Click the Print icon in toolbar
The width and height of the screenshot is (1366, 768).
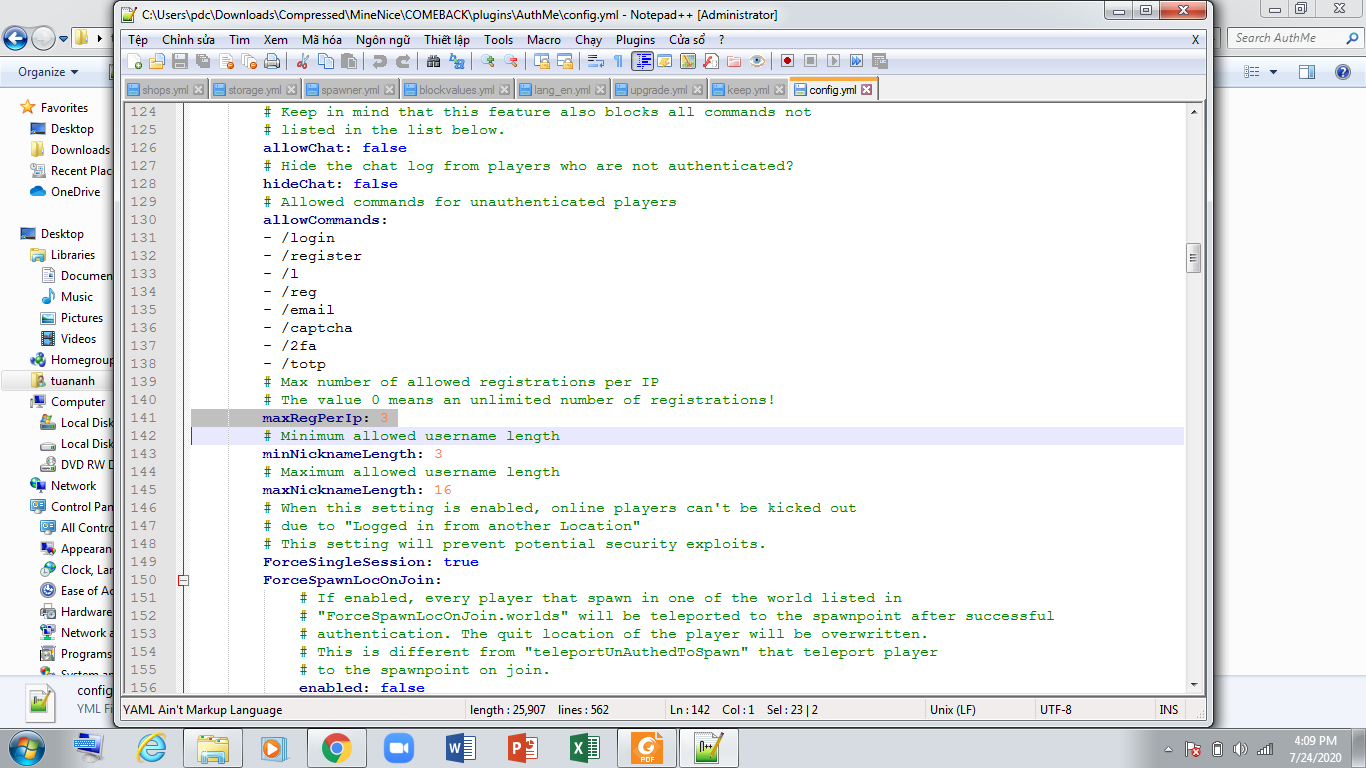pos(271,61)
